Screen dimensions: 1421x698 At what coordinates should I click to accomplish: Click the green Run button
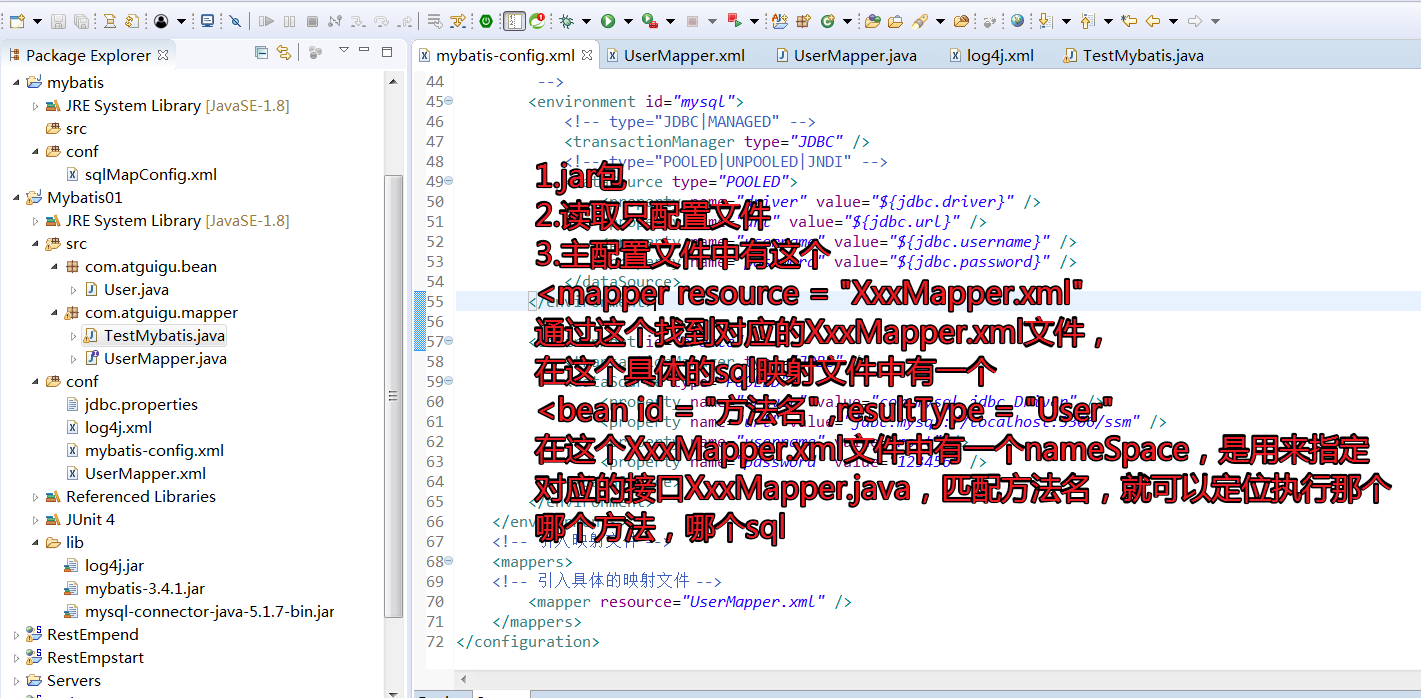point(608,21)
